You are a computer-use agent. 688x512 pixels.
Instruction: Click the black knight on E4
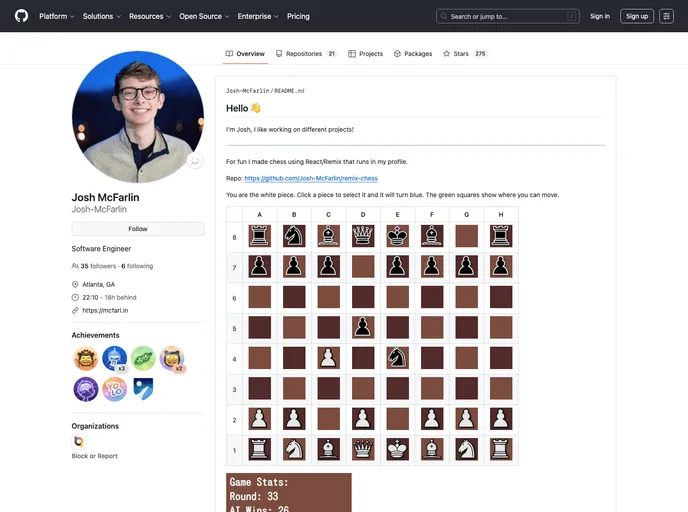[397, 358]
